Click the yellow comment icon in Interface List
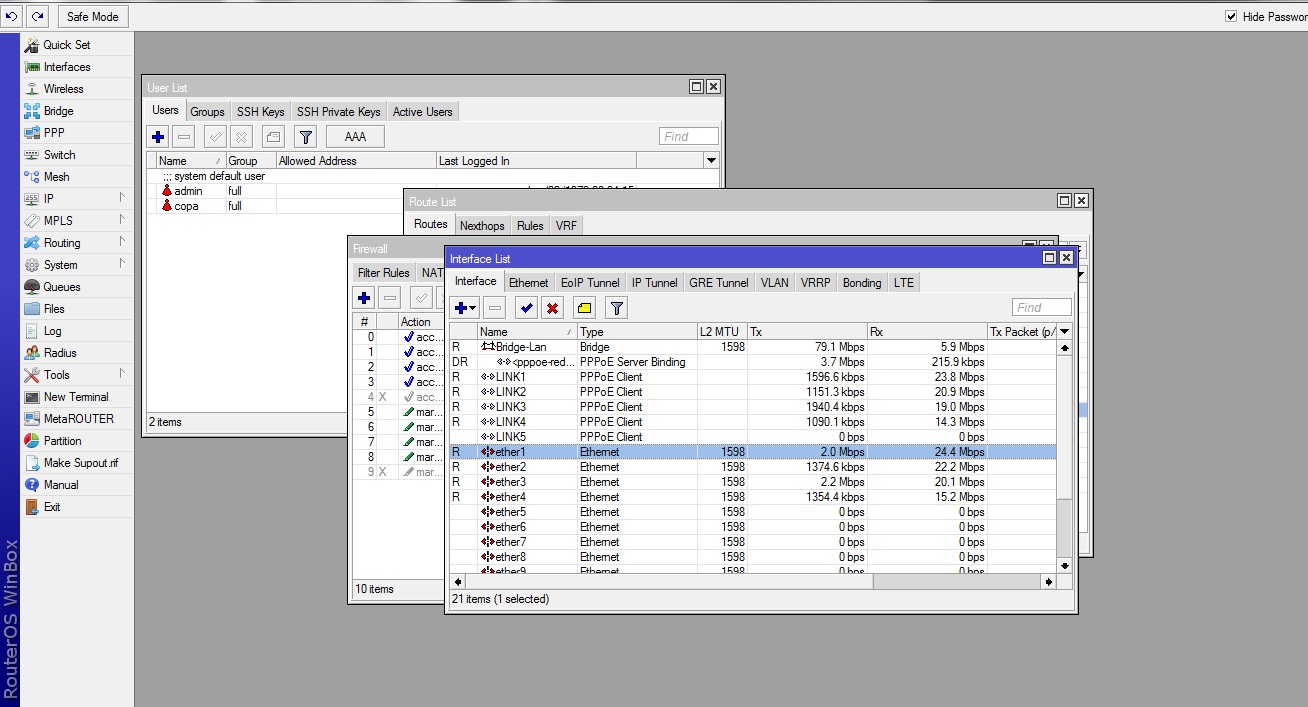Viewport: 1308px width, 707px height. pyautogui.click(x=585, y=308)
